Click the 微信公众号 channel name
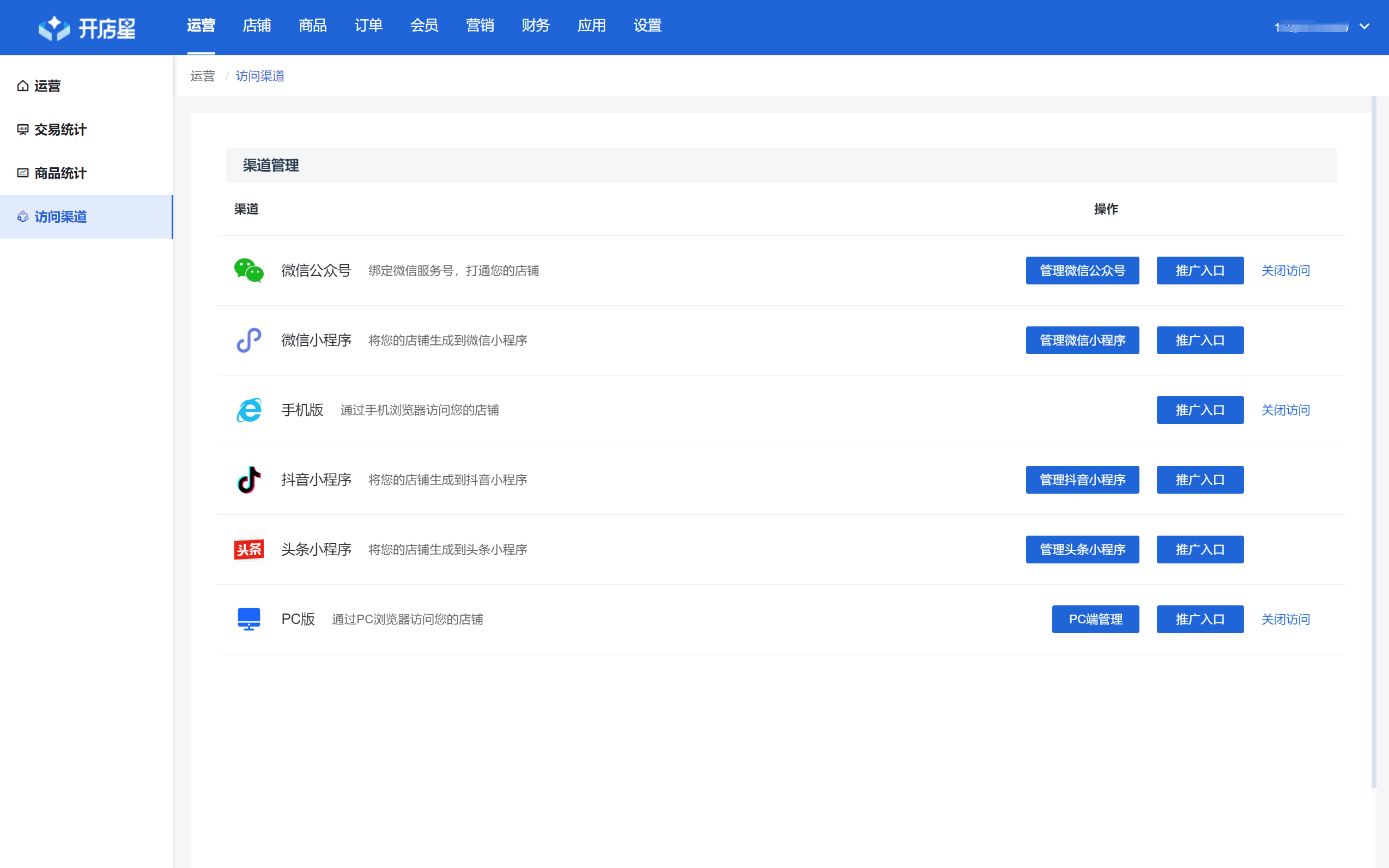The image size is (1389, 868). point(316,270)
